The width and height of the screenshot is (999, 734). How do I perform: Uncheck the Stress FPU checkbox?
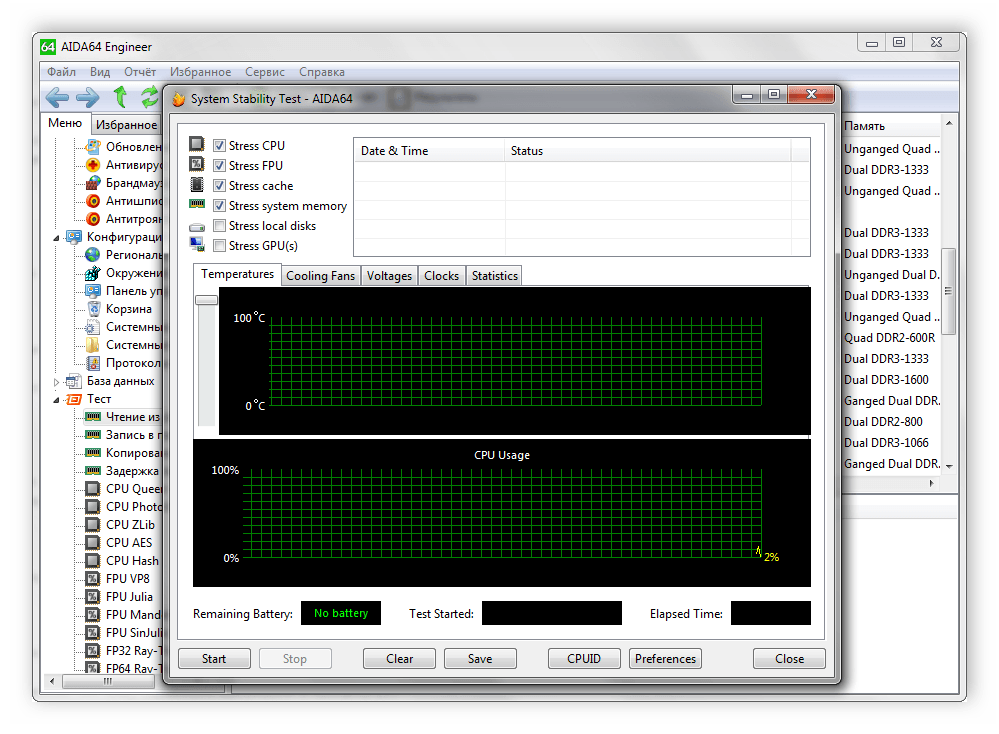[219, 166]
